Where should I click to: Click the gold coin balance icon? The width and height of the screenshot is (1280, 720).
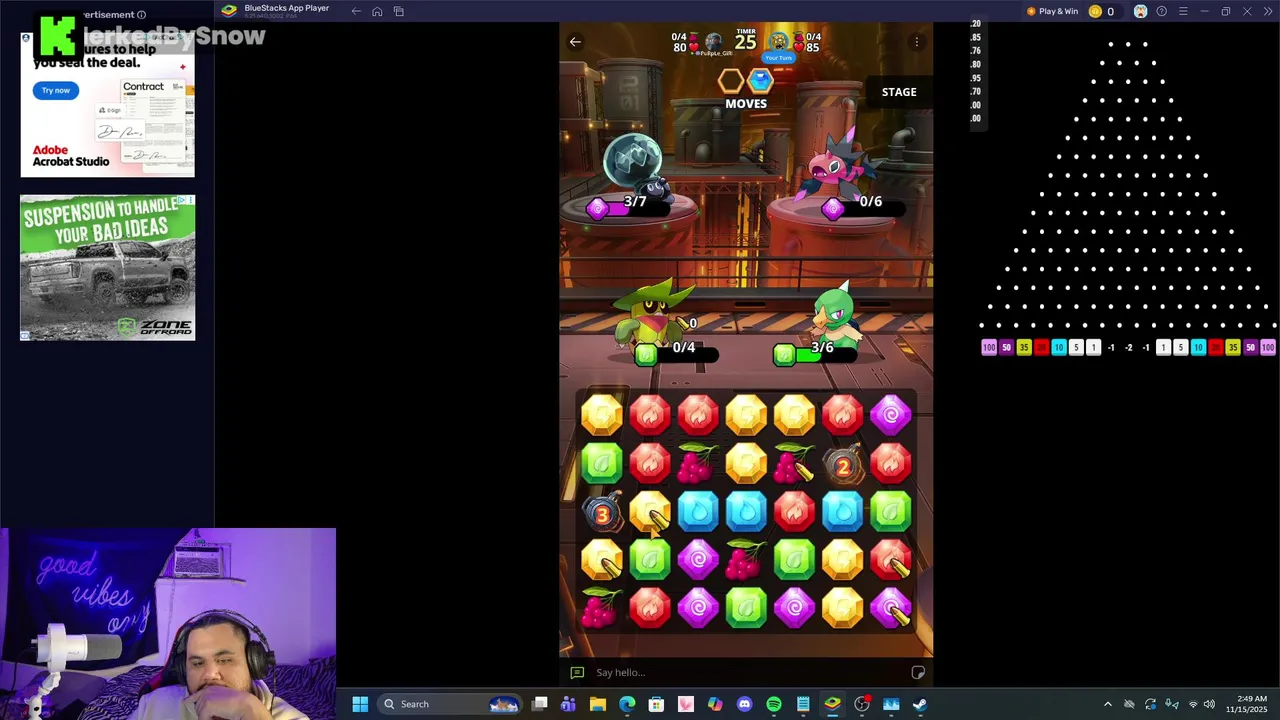tap(1095, 11)
